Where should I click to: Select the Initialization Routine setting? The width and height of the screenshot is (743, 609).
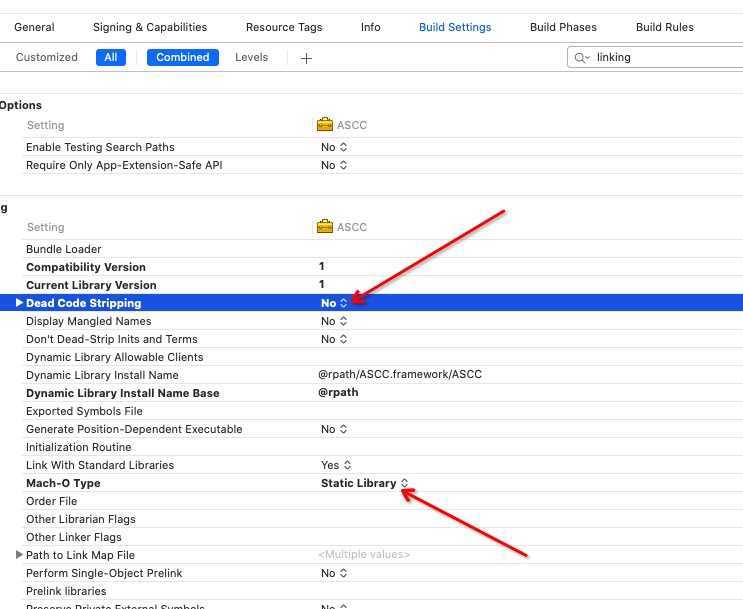tap(79, 447)
